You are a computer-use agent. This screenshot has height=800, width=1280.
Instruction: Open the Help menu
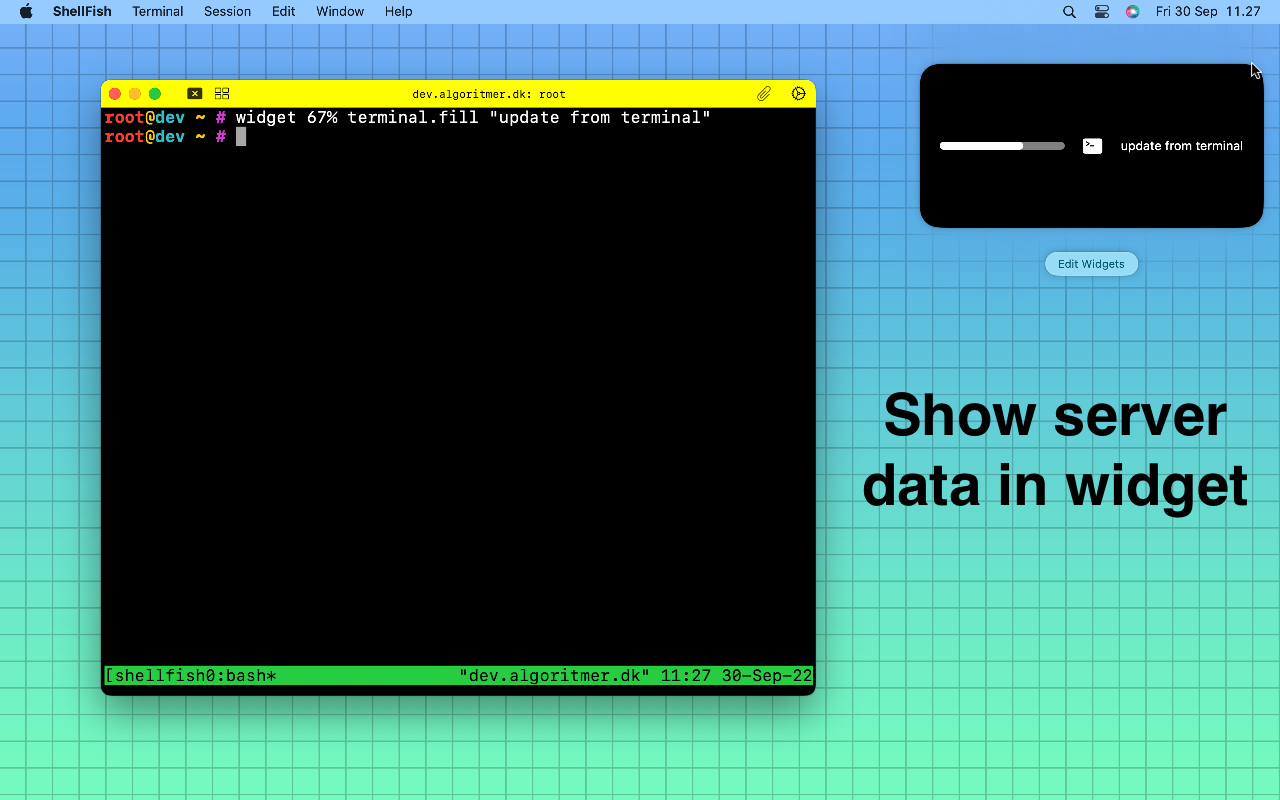(398, 12)
